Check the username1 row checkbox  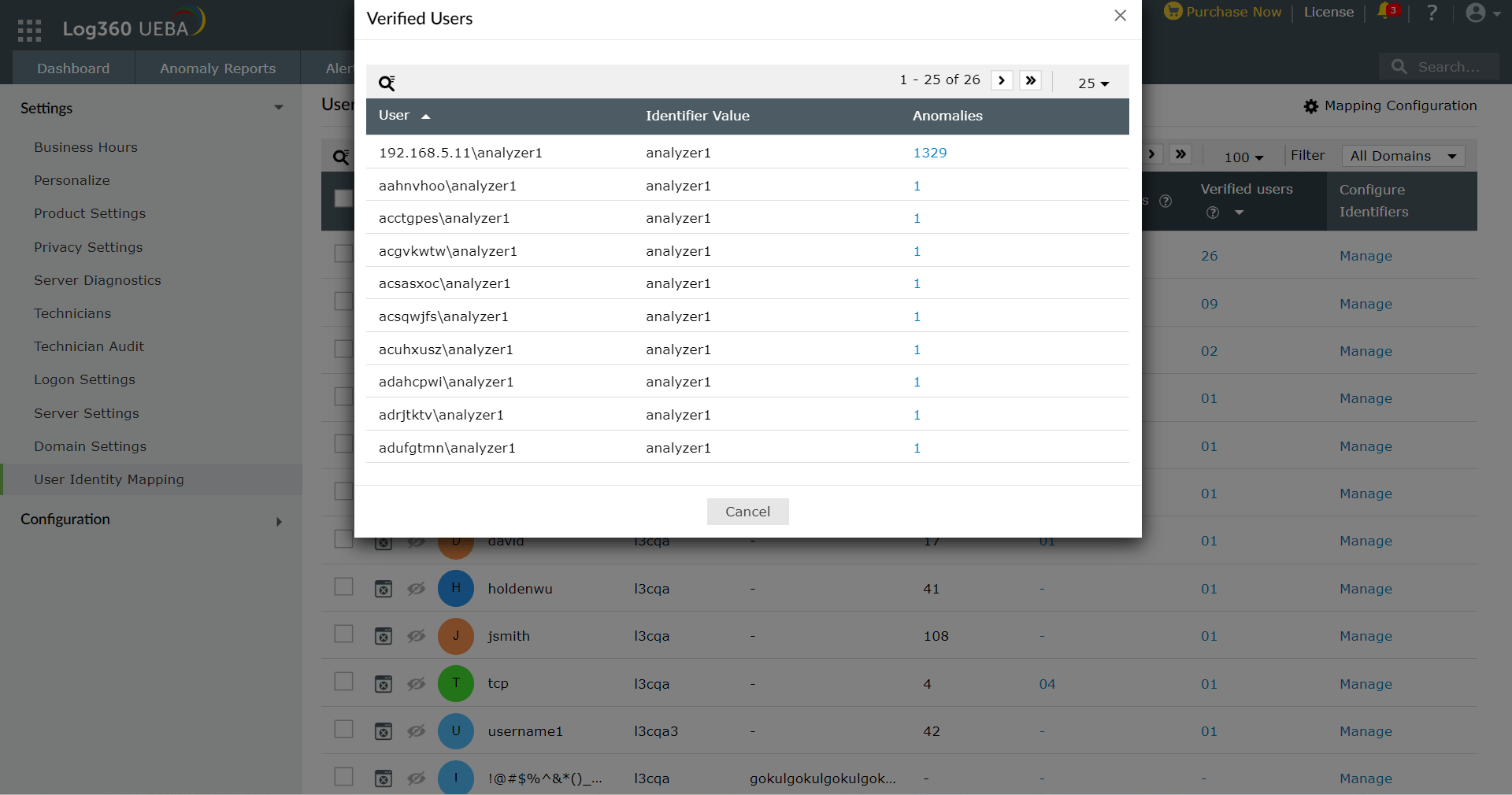343,729
